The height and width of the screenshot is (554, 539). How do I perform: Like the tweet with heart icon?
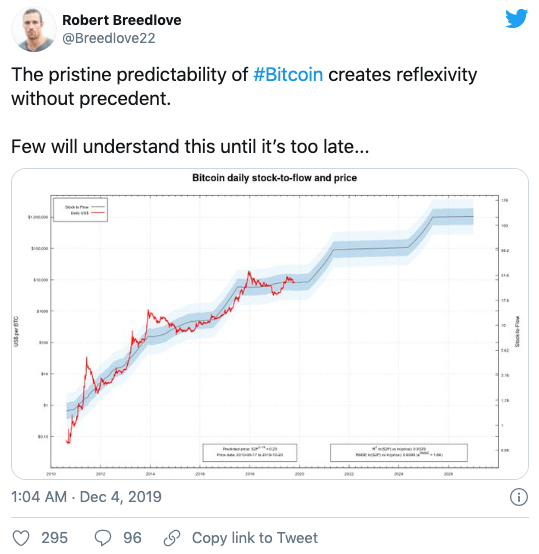point(21,538)
